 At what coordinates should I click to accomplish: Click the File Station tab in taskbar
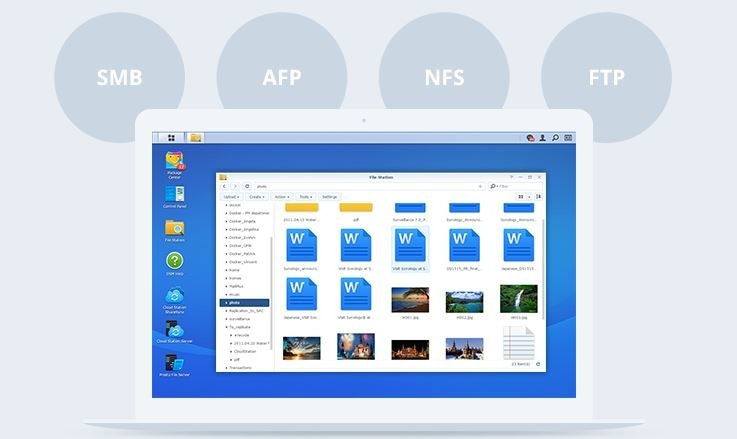click(x=196, y=138)
